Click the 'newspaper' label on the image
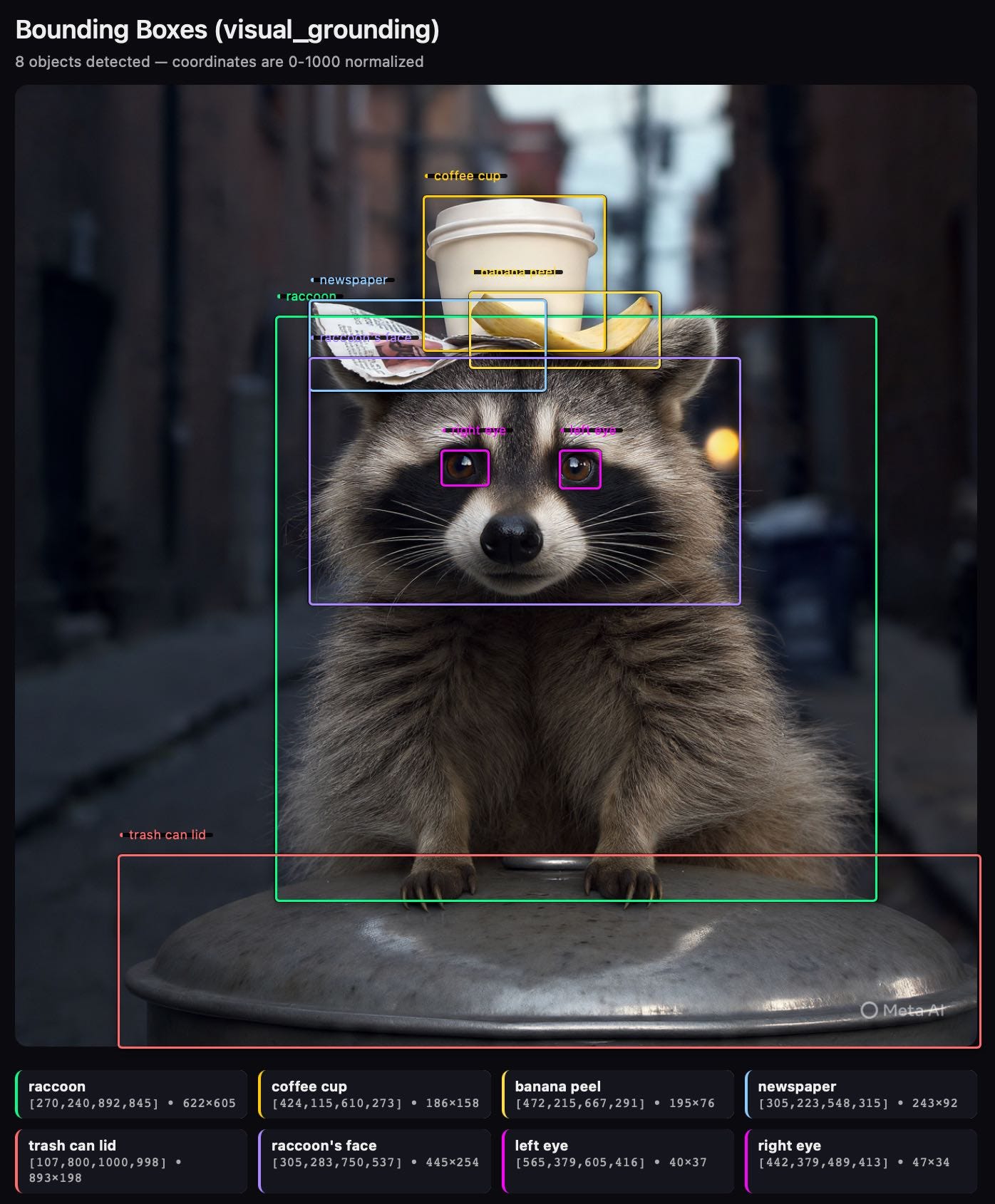This screenshot has width=995, height=1204. (353, 280)
